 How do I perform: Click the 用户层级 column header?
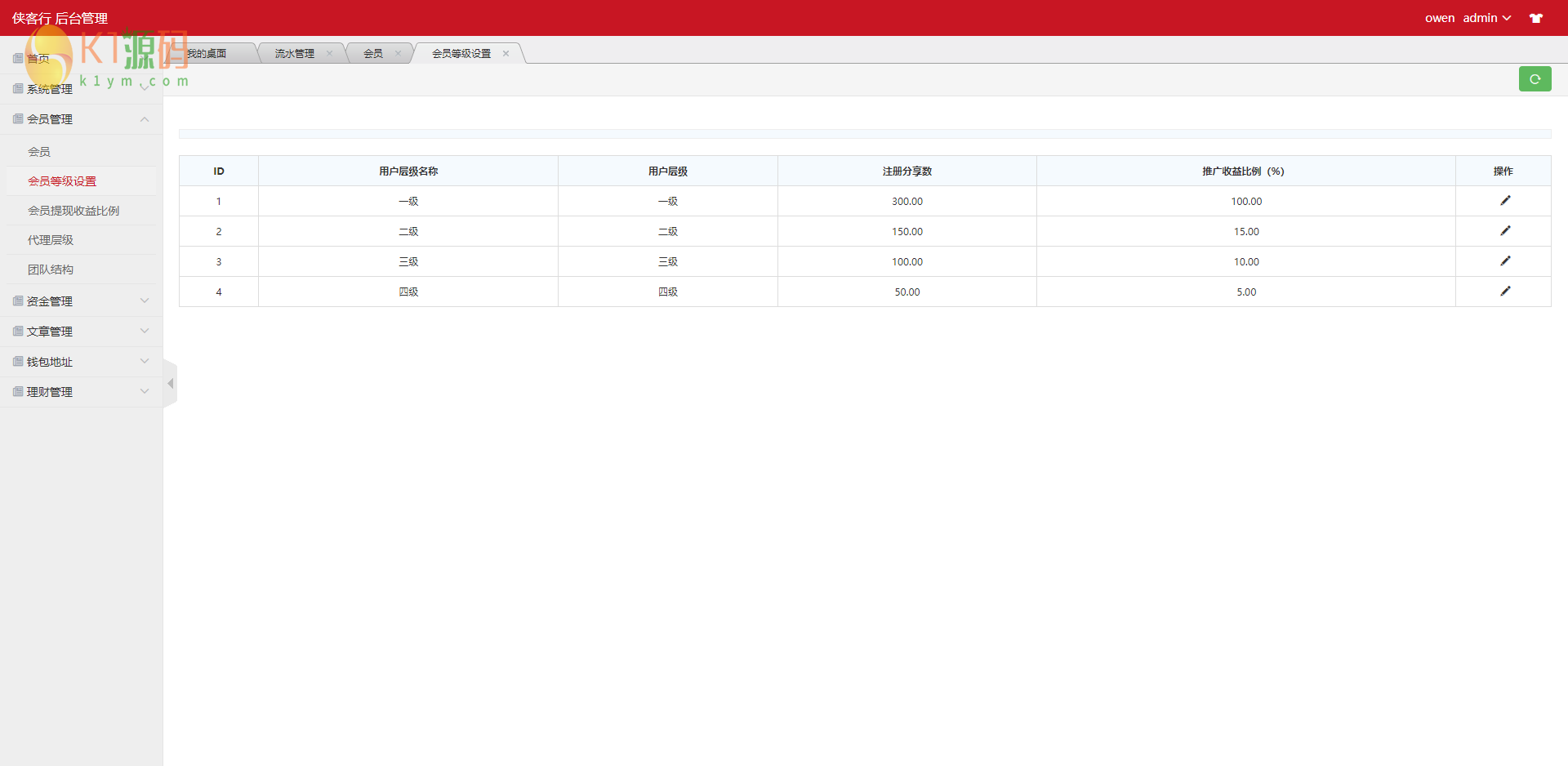pos(668,171)
